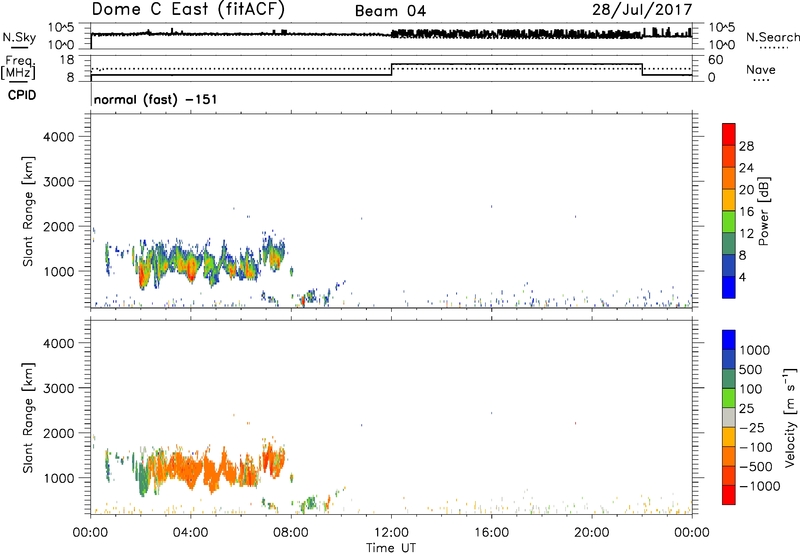Click the grey velocity colorbar segment

pyautogui.click(x=729, y=418)
